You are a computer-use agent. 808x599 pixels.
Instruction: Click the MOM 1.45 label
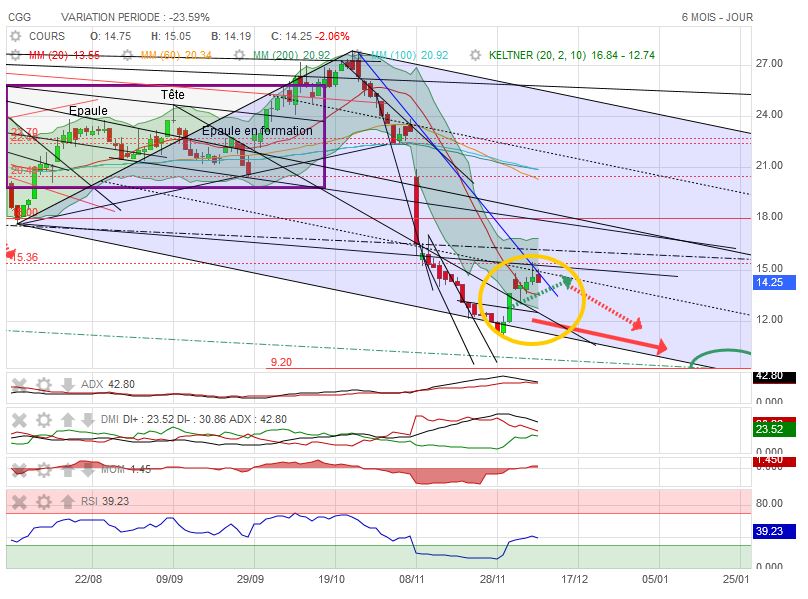coord(126,470)
